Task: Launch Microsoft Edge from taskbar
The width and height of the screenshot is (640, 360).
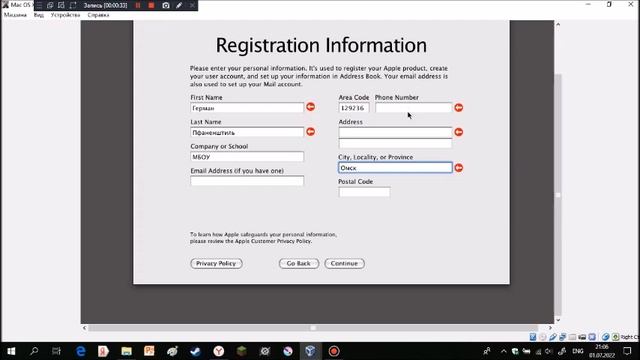Action: pos(80,351)
